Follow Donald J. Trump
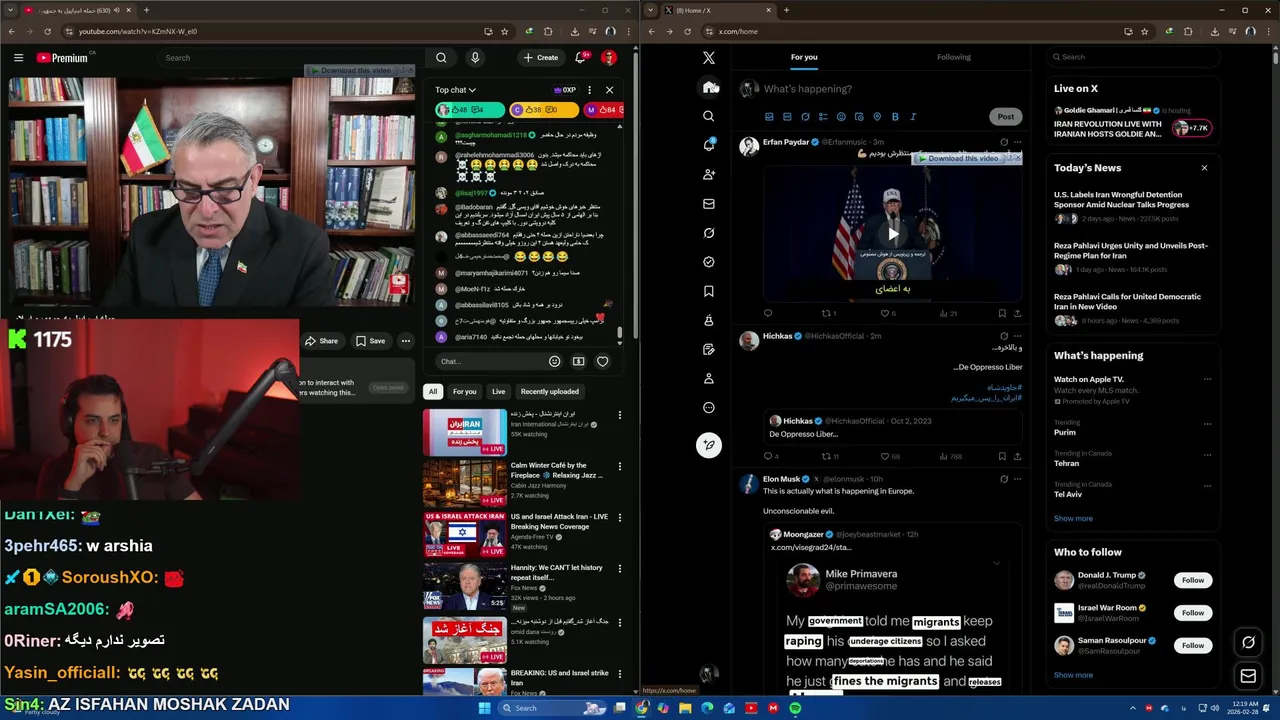 pos(1193,580)
